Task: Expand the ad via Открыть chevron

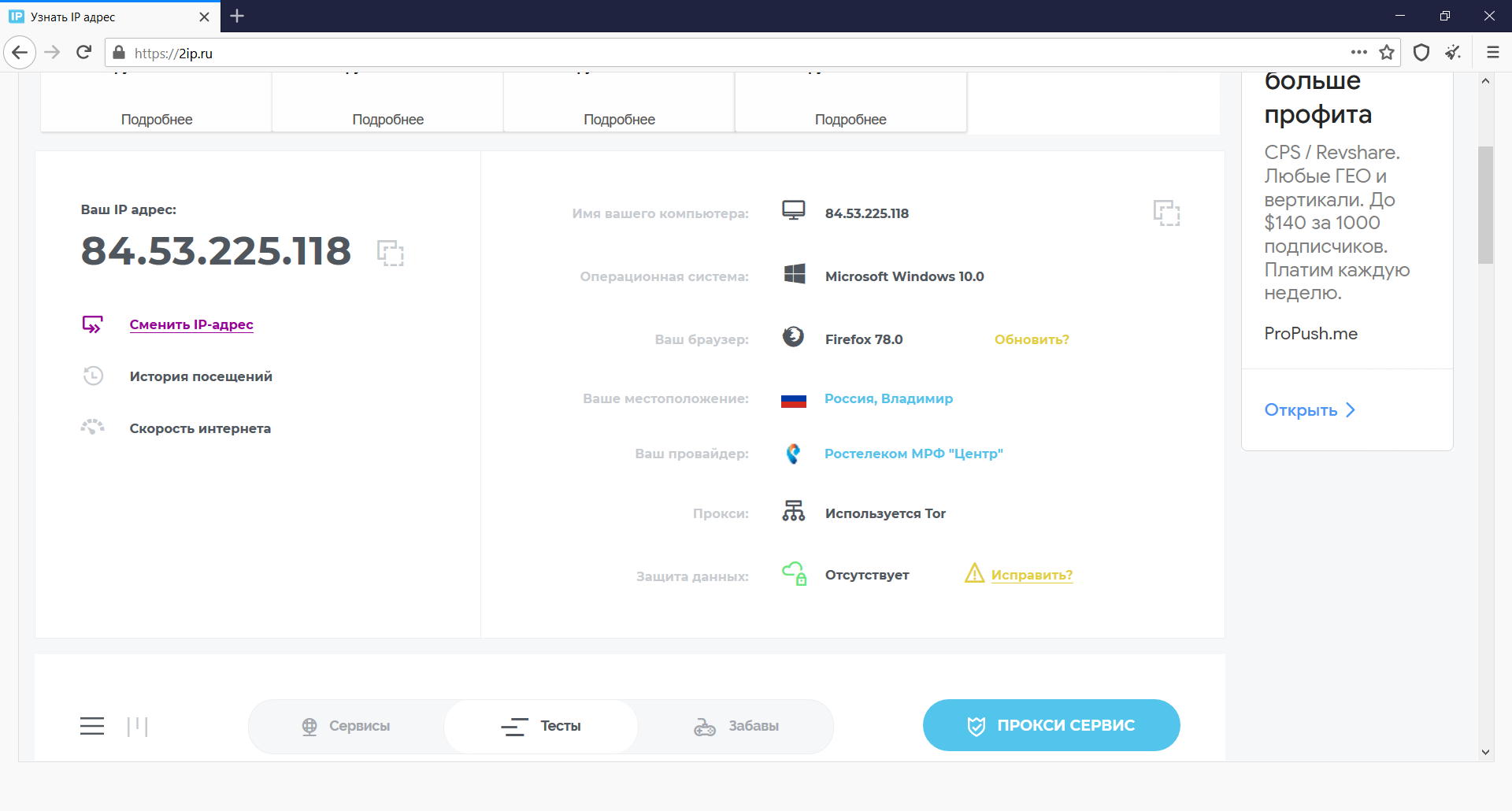Action: (x=1350, y=410)
